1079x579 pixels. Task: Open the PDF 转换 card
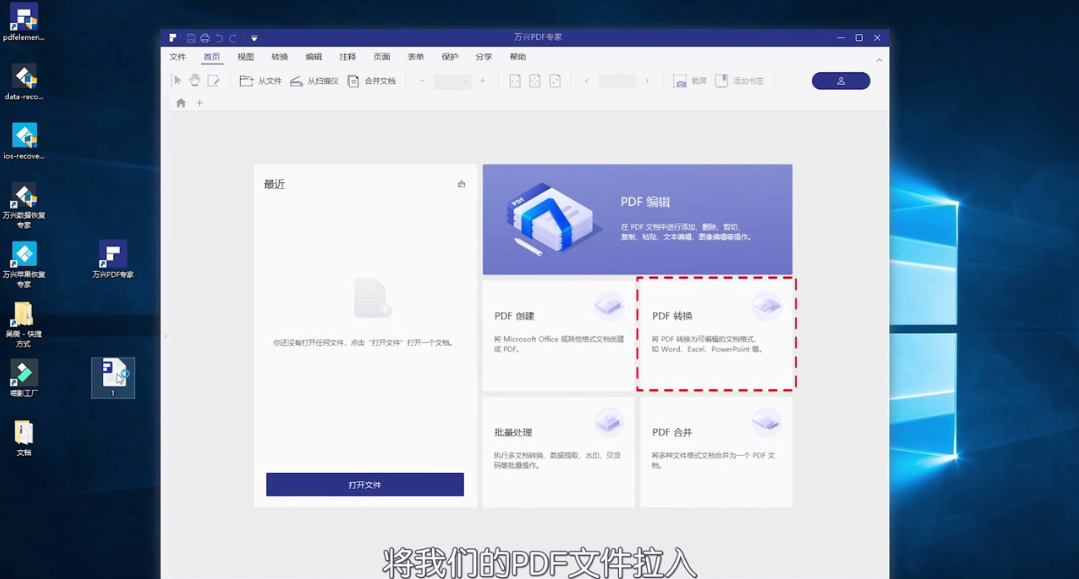pos(716,335)
